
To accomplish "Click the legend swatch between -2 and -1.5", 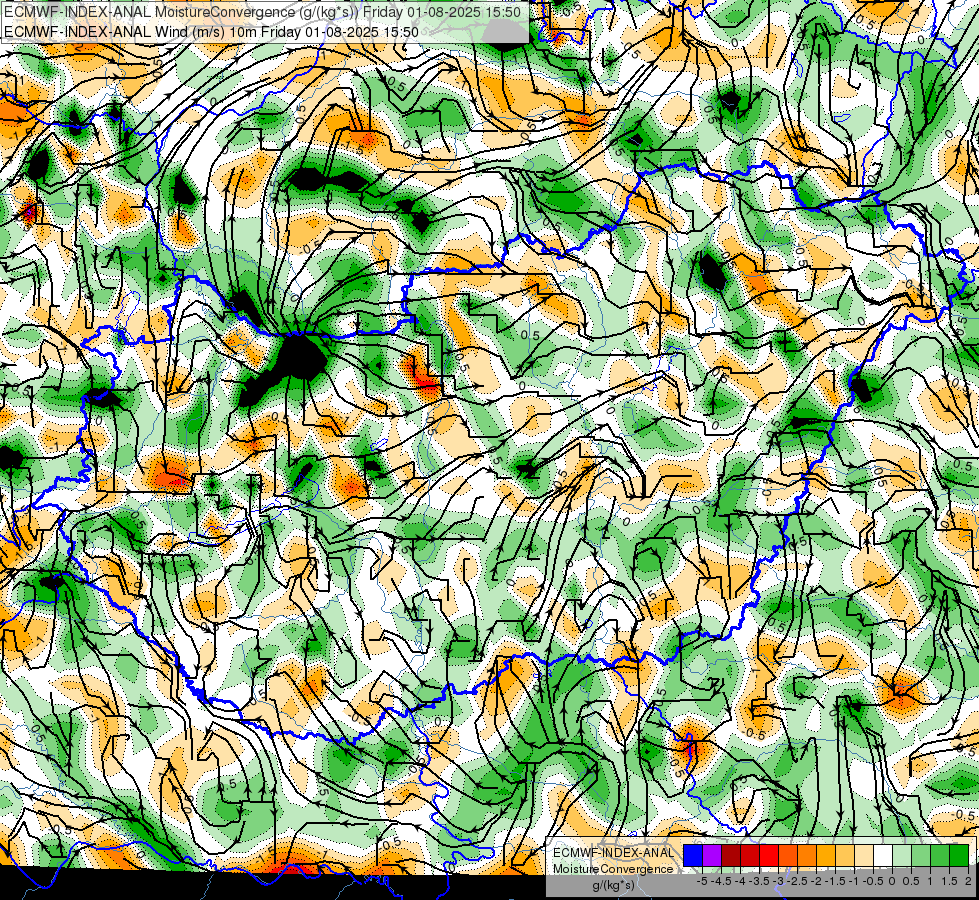I will 826,855.
